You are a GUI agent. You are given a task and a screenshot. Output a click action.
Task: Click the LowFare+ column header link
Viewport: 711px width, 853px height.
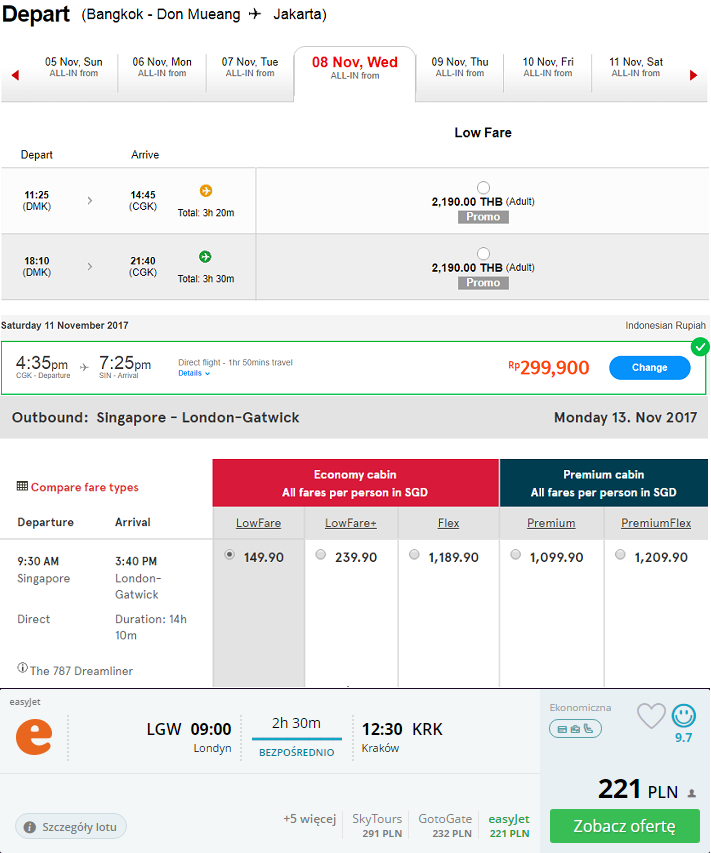click(351, 523)
